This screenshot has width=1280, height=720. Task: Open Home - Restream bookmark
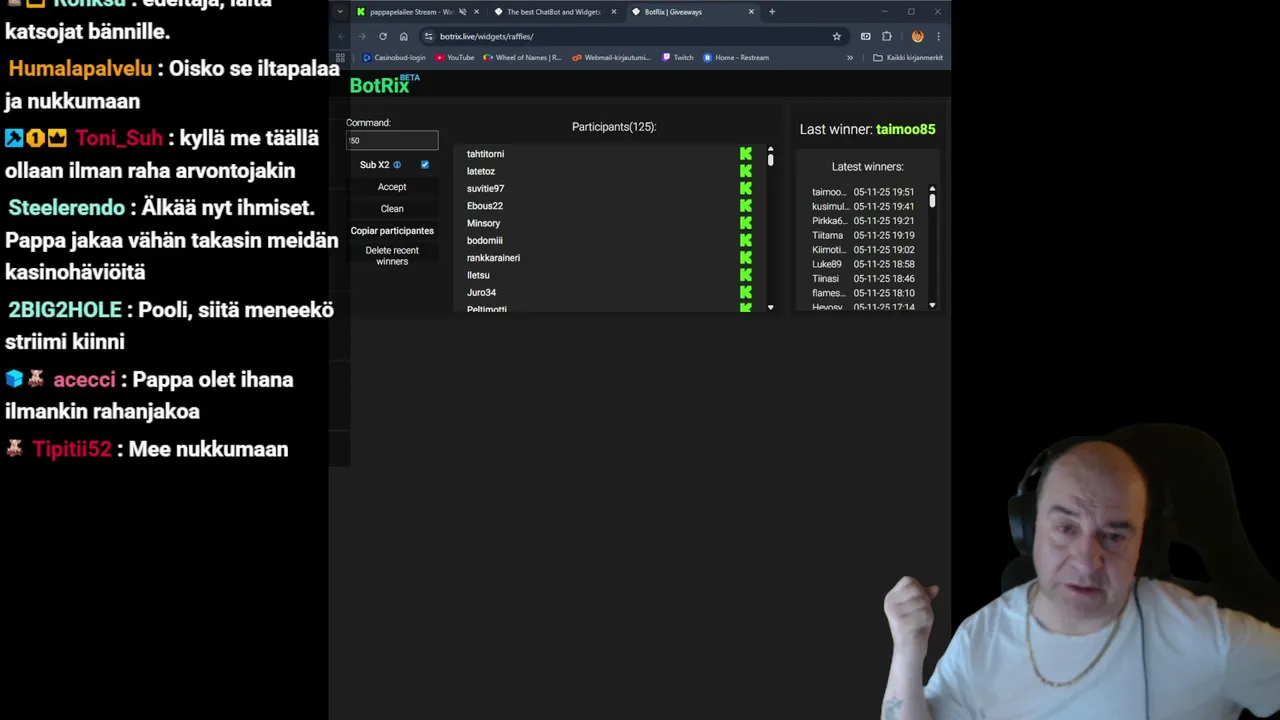tap(736, 57)
